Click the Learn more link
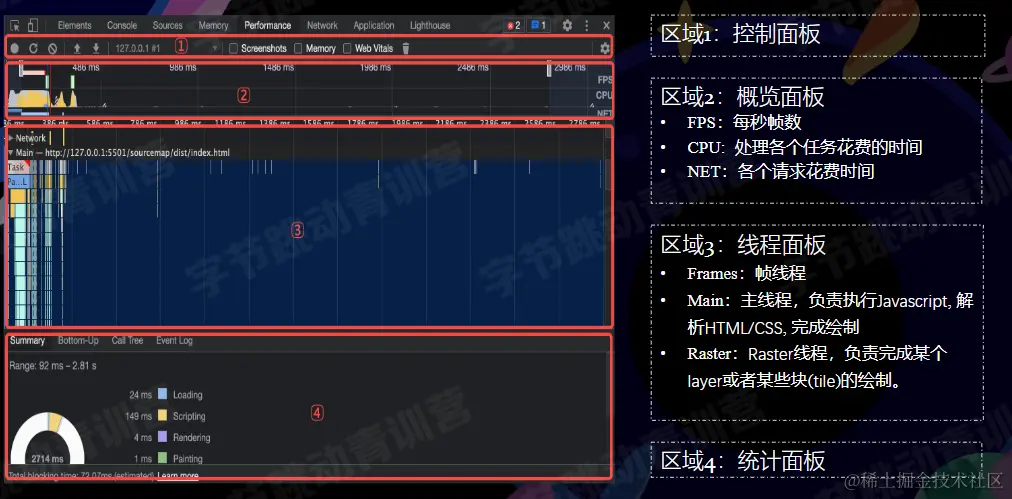The height and width of the screenshot is (499, 1012). (178, 476)
